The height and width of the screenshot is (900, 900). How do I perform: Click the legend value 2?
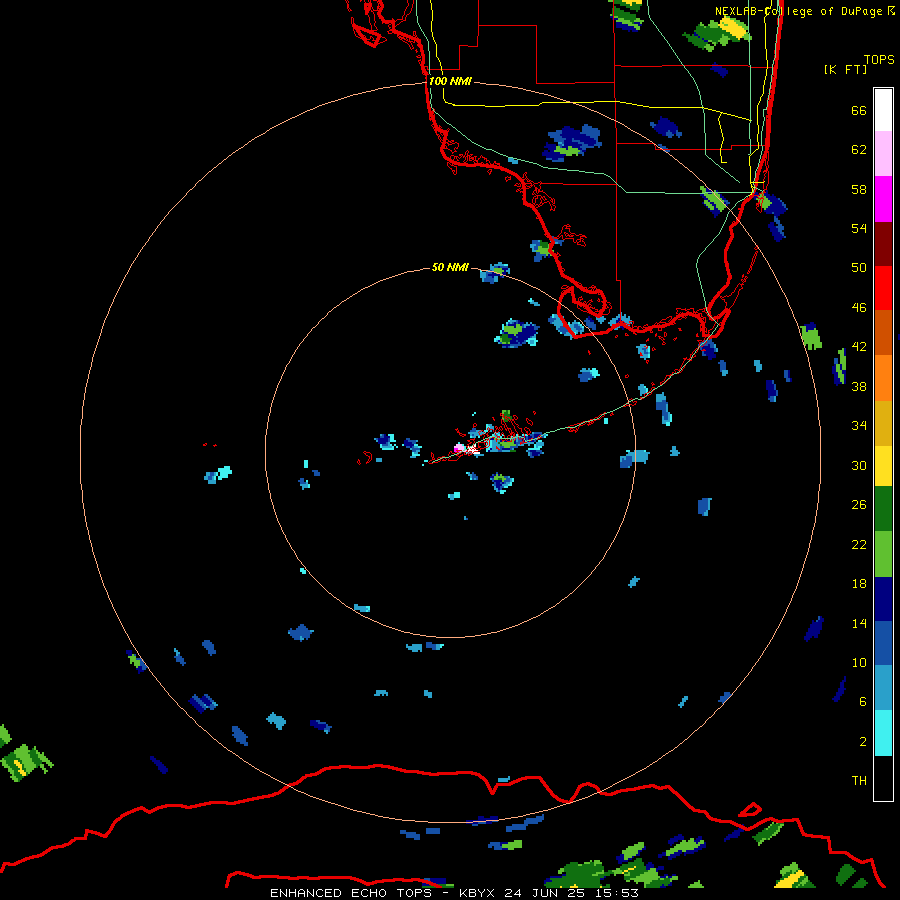[863, 742]
